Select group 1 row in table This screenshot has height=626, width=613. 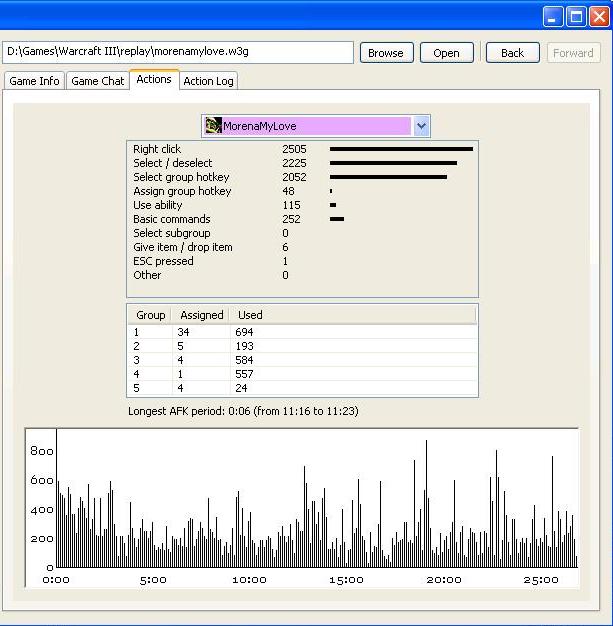[x=302, y=331]
